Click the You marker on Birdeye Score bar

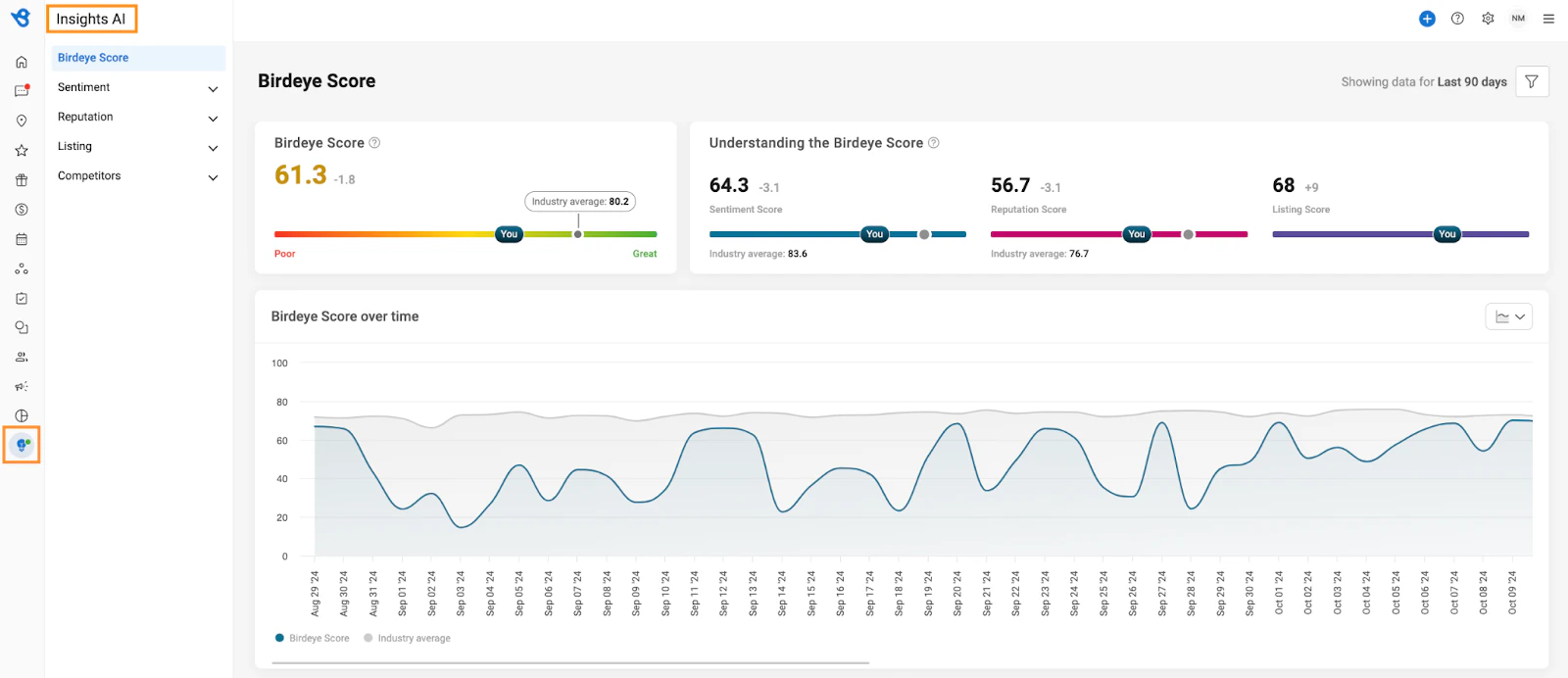point(509,234)
